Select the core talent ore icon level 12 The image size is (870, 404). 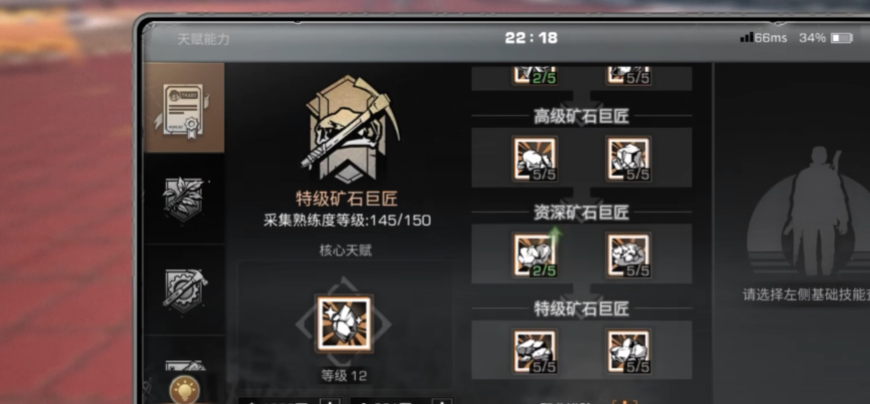tap(344, 324)
